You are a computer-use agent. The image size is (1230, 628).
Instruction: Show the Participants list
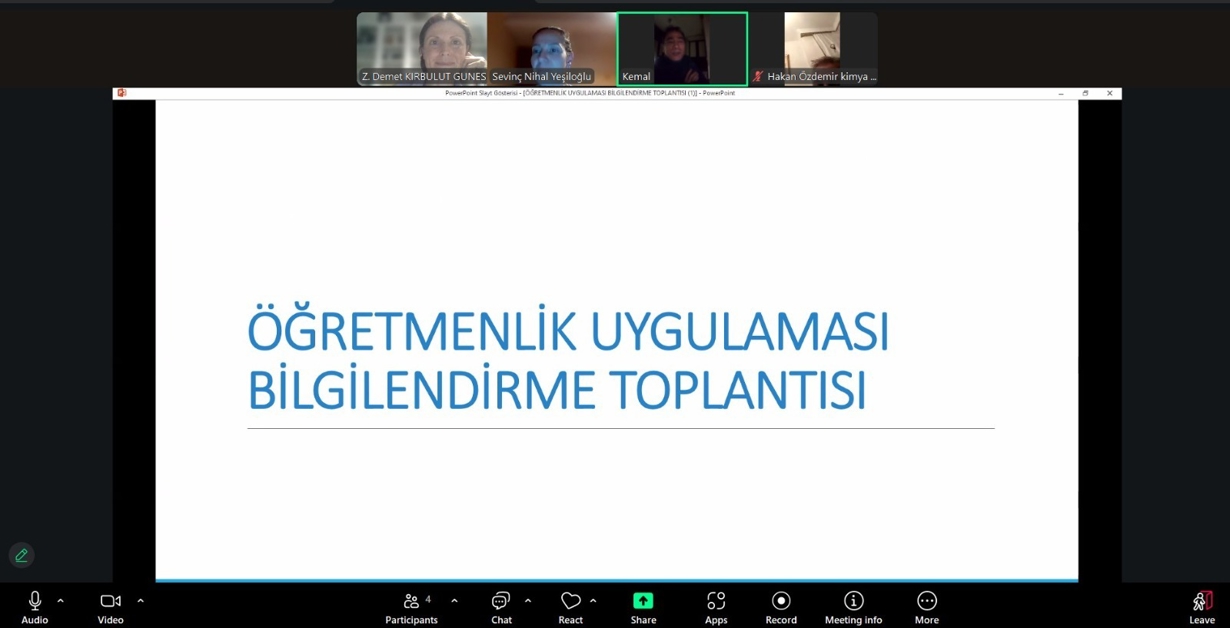click(x=411, y=601)
